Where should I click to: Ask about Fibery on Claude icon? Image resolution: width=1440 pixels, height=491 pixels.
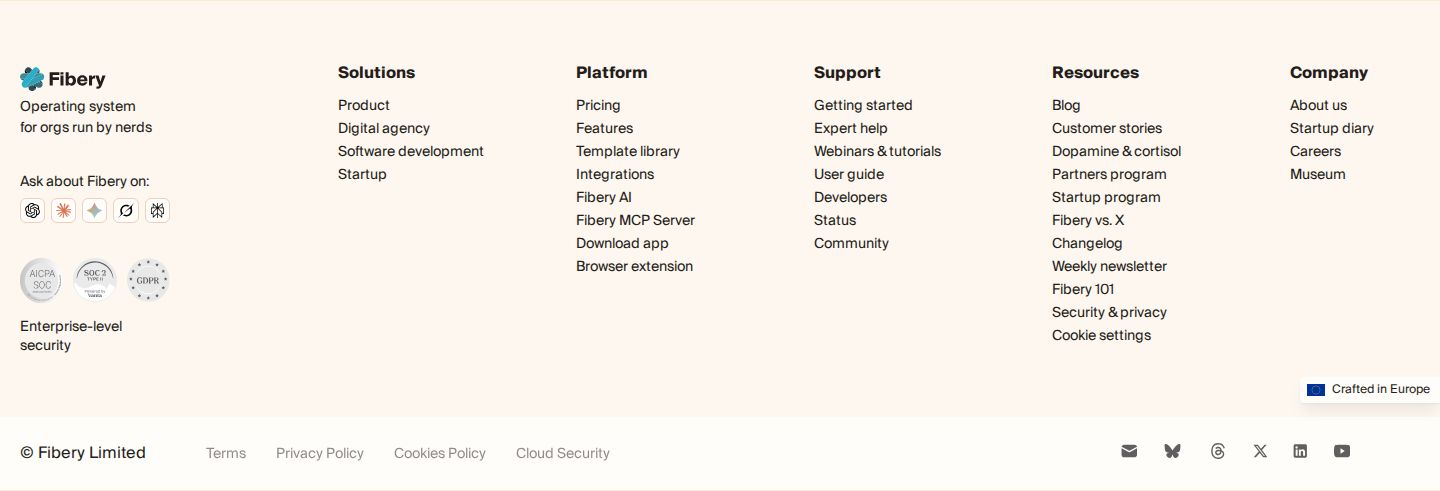pyautogui.click(x=64, y=210)
